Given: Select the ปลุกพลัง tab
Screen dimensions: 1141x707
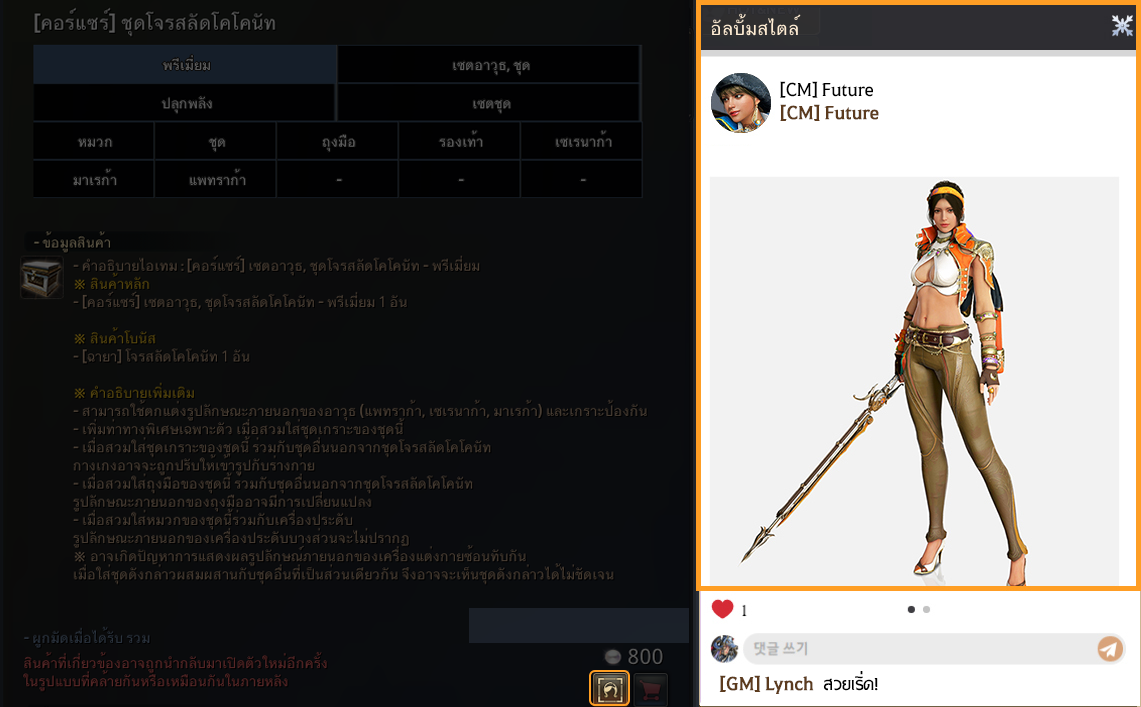Looking at the screenshot, I should tap(186, 103).
